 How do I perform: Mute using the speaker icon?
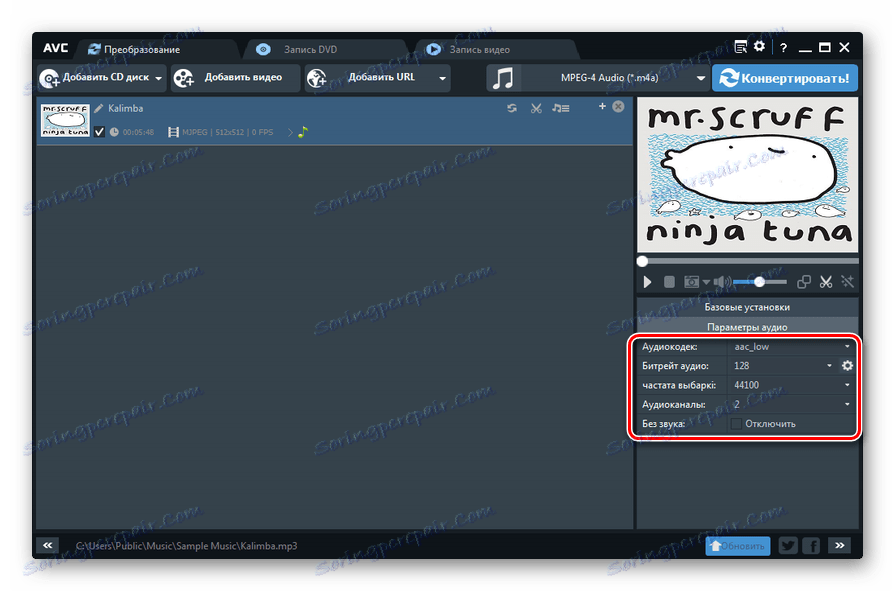coord(721,282)
